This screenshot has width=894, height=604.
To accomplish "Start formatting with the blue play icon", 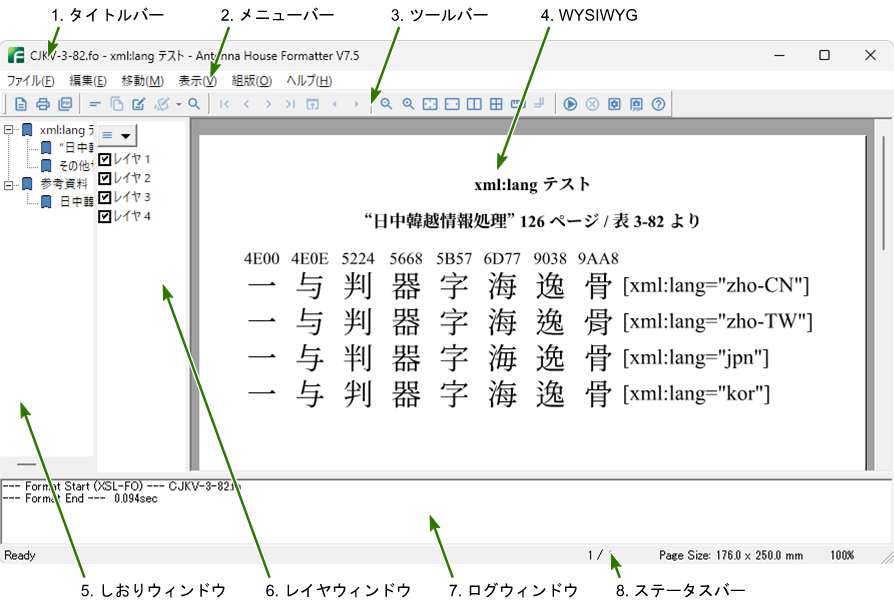I will point(570,103).
